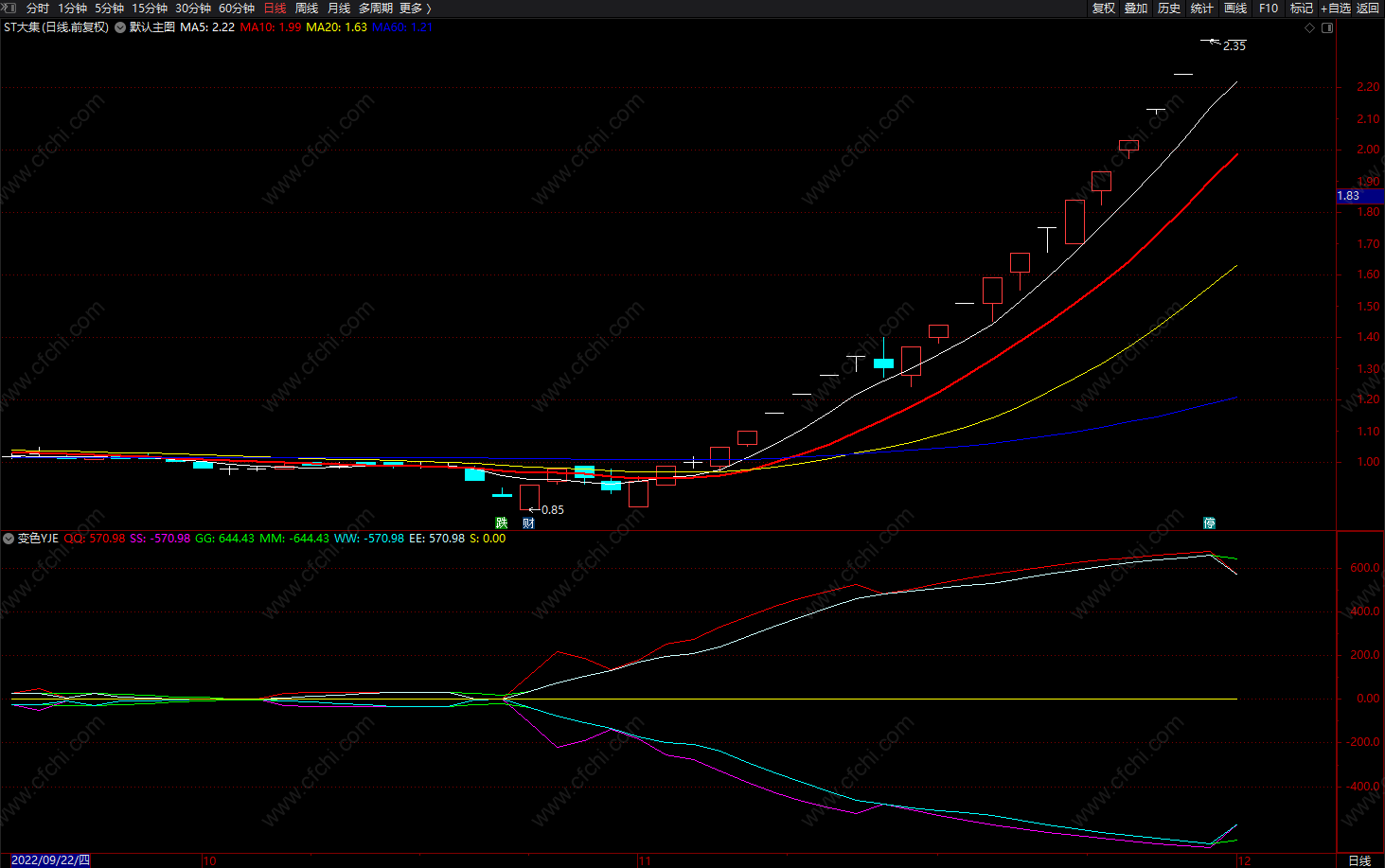Select the 15分钟 period tab
Screen dimensions: 1385x868
(x=150, y=8)
